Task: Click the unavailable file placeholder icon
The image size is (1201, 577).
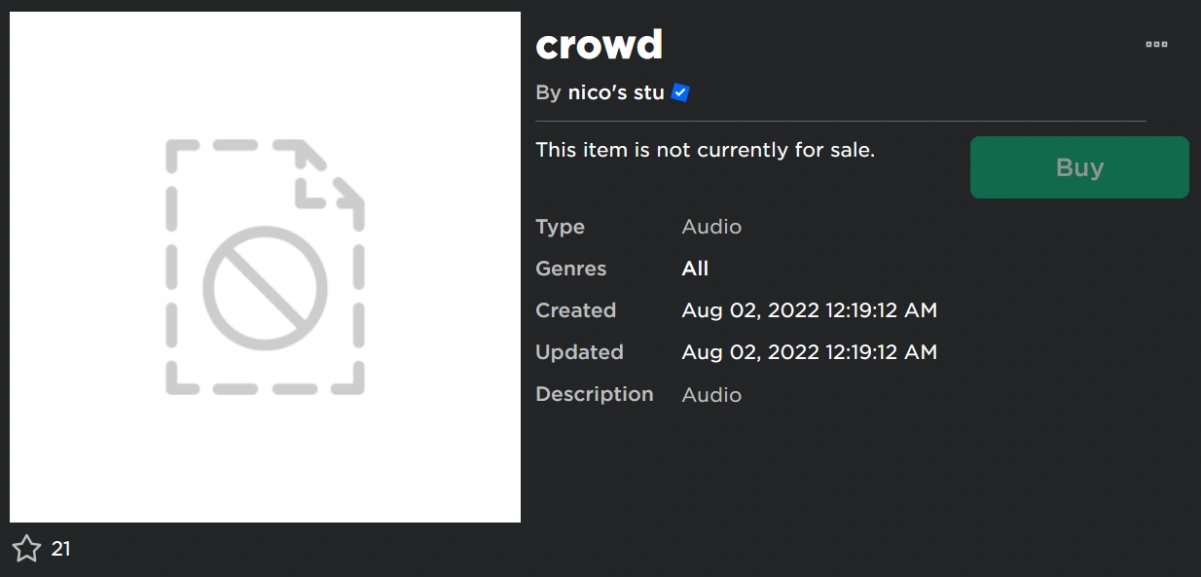Action: tap(265, 267)
